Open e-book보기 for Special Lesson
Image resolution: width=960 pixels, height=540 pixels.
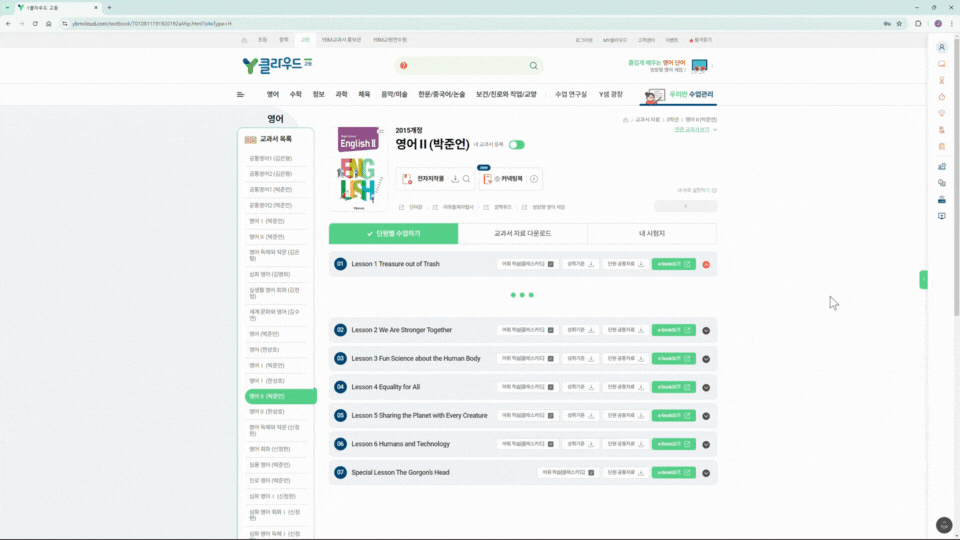673,473
